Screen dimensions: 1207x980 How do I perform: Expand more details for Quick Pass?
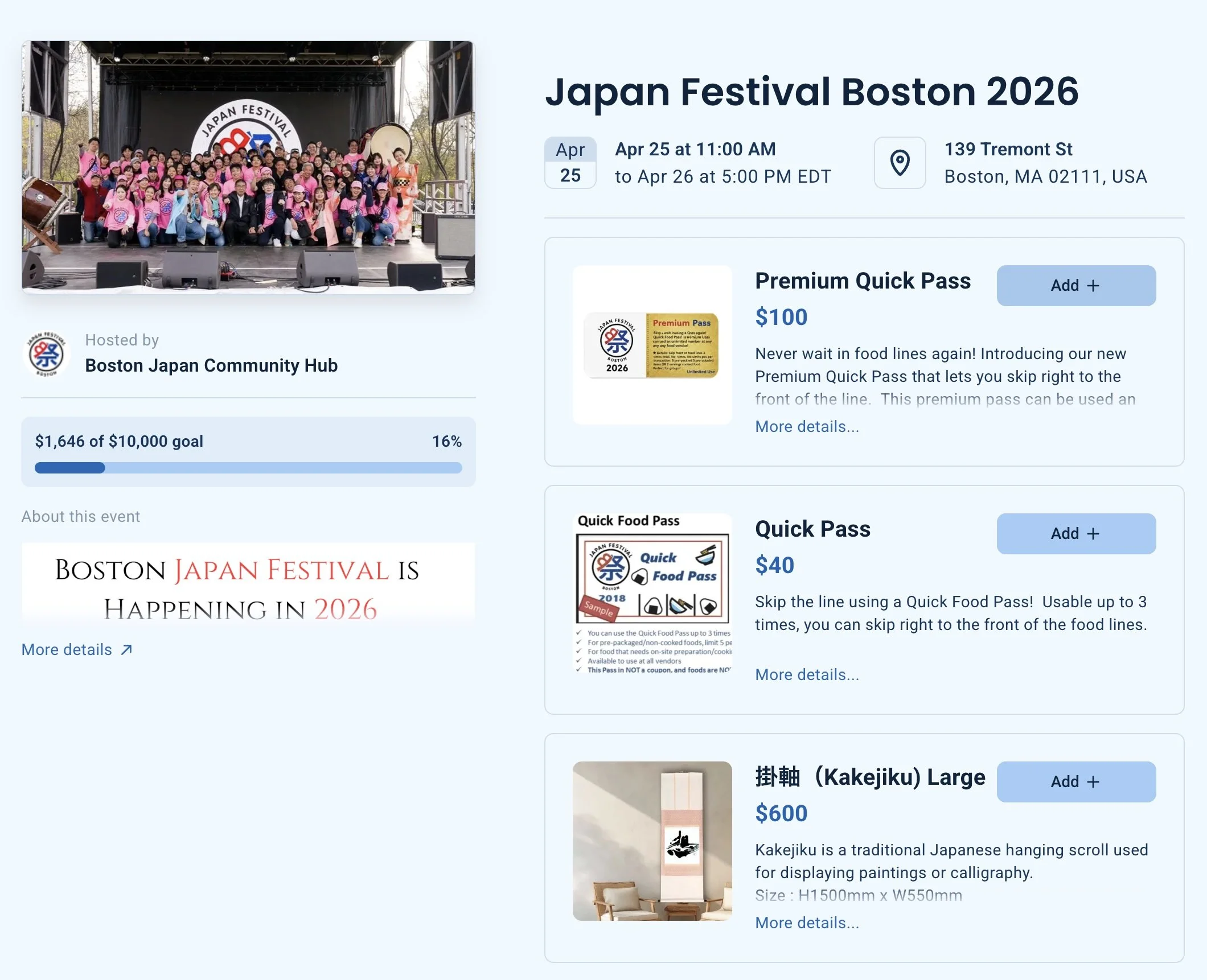[806, 674]
